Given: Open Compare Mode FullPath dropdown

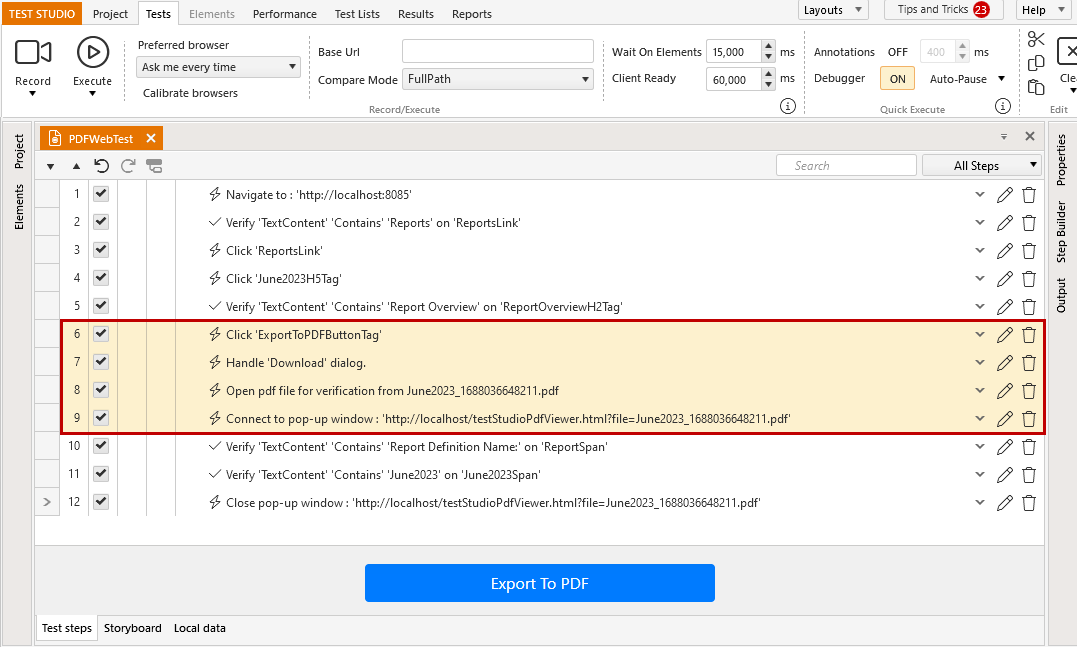Looking at the screenshot, I should click(x=498, y=79).
